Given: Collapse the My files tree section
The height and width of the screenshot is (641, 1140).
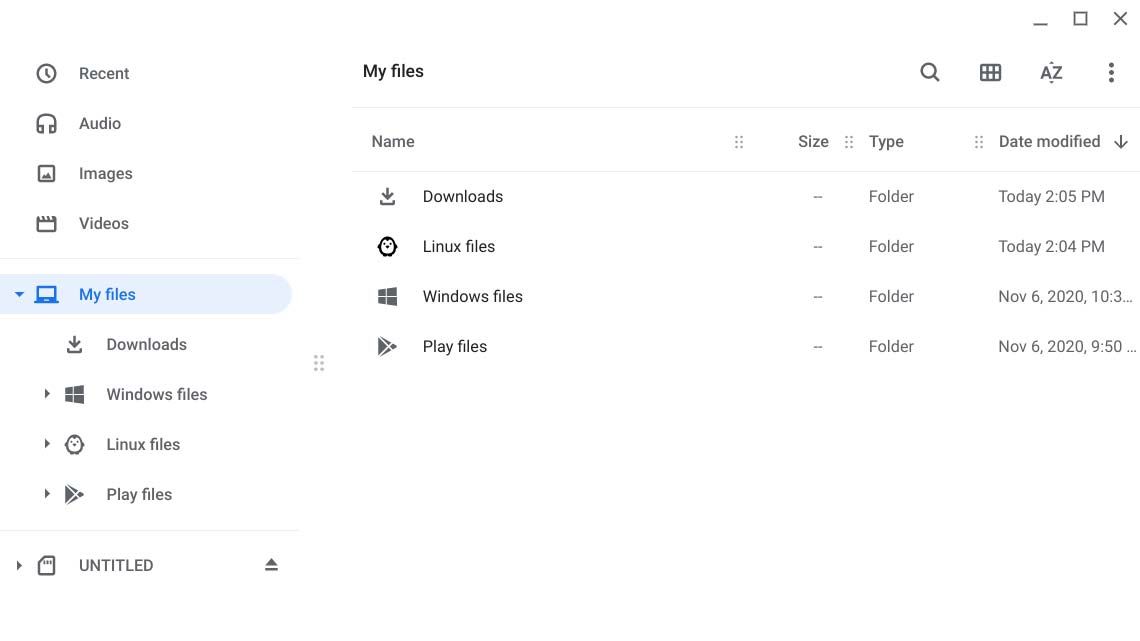Looking at the screenshot, I should tap(19, 294).
